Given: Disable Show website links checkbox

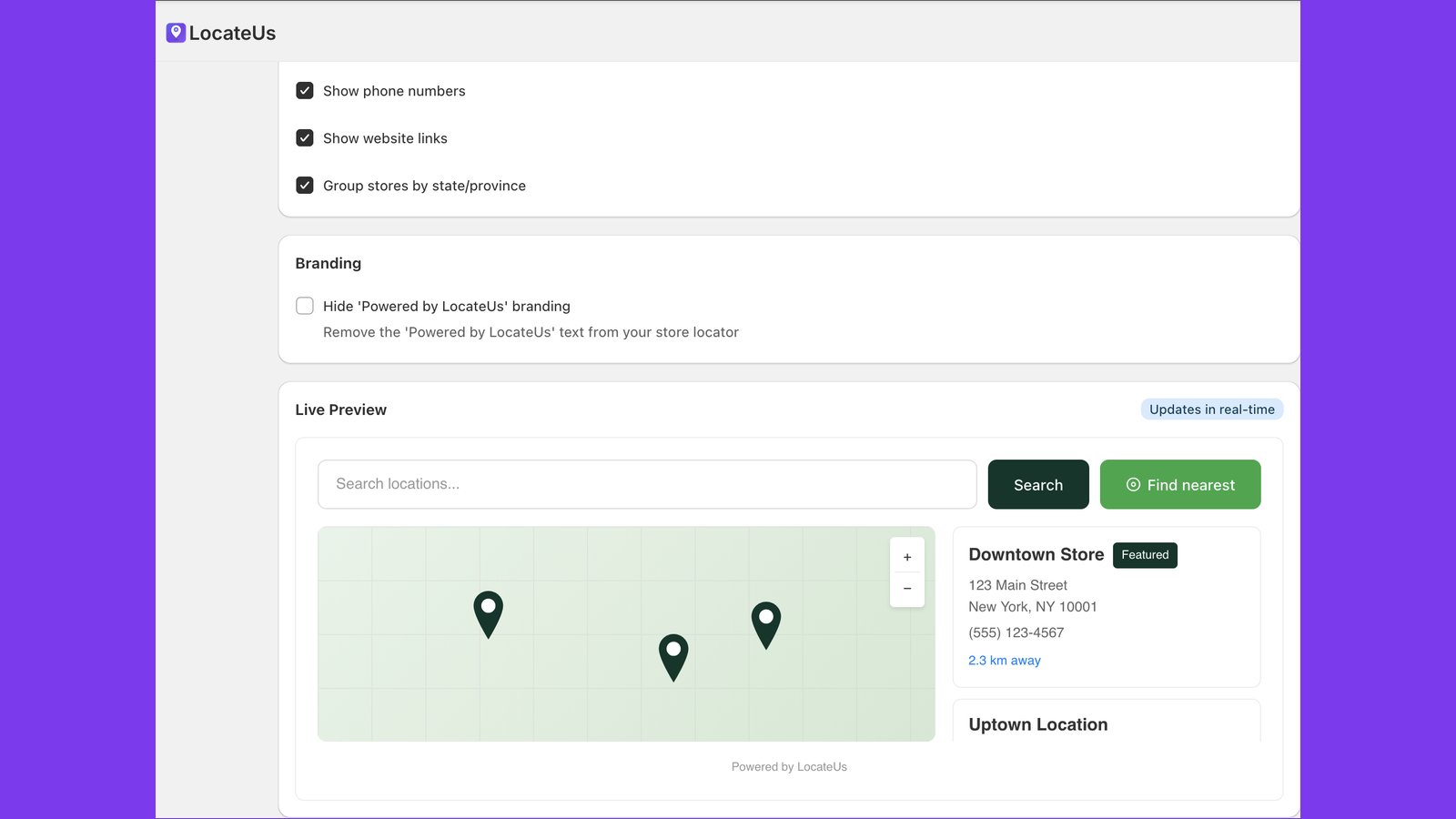Looking at the screenshot, I should (x=305, y=138).
